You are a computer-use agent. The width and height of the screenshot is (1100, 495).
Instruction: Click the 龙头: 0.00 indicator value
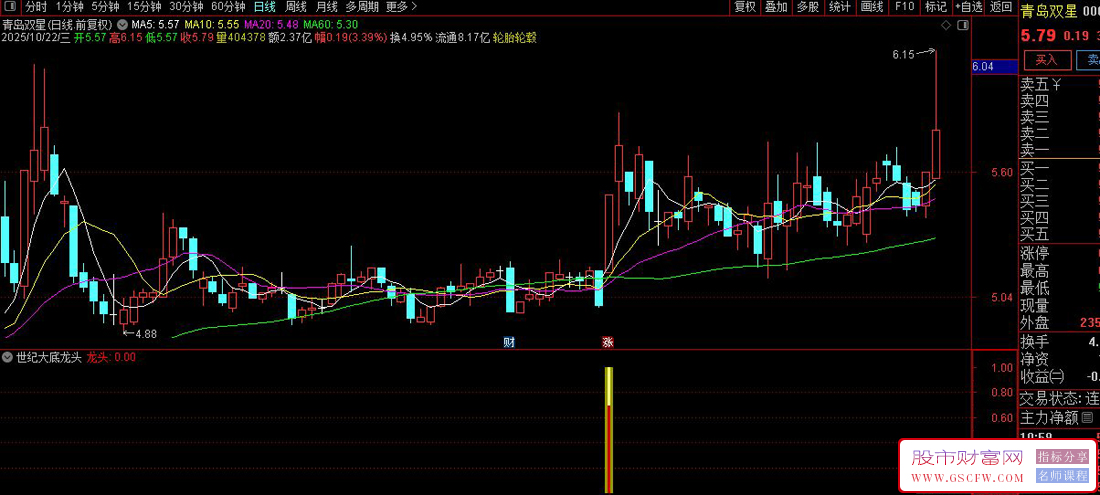click(111, 357)
